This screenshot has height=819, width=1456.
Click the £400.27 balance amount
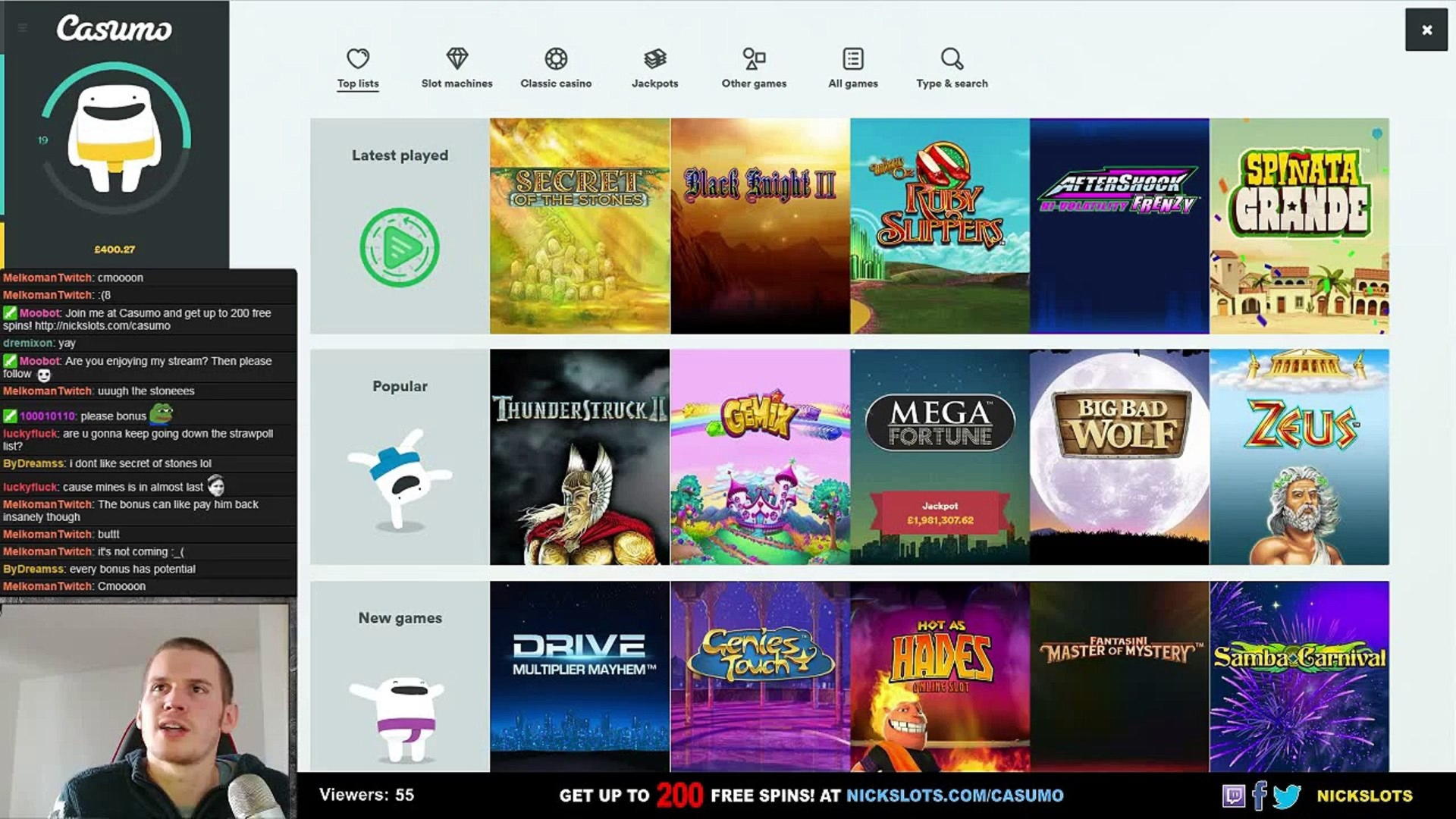point(115,249)
